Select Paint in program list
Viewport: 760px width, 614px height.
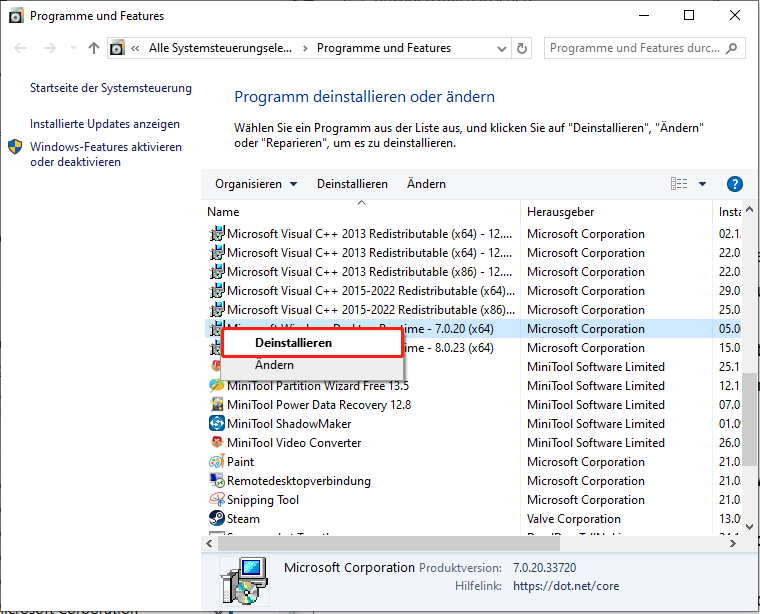(240, 462)
